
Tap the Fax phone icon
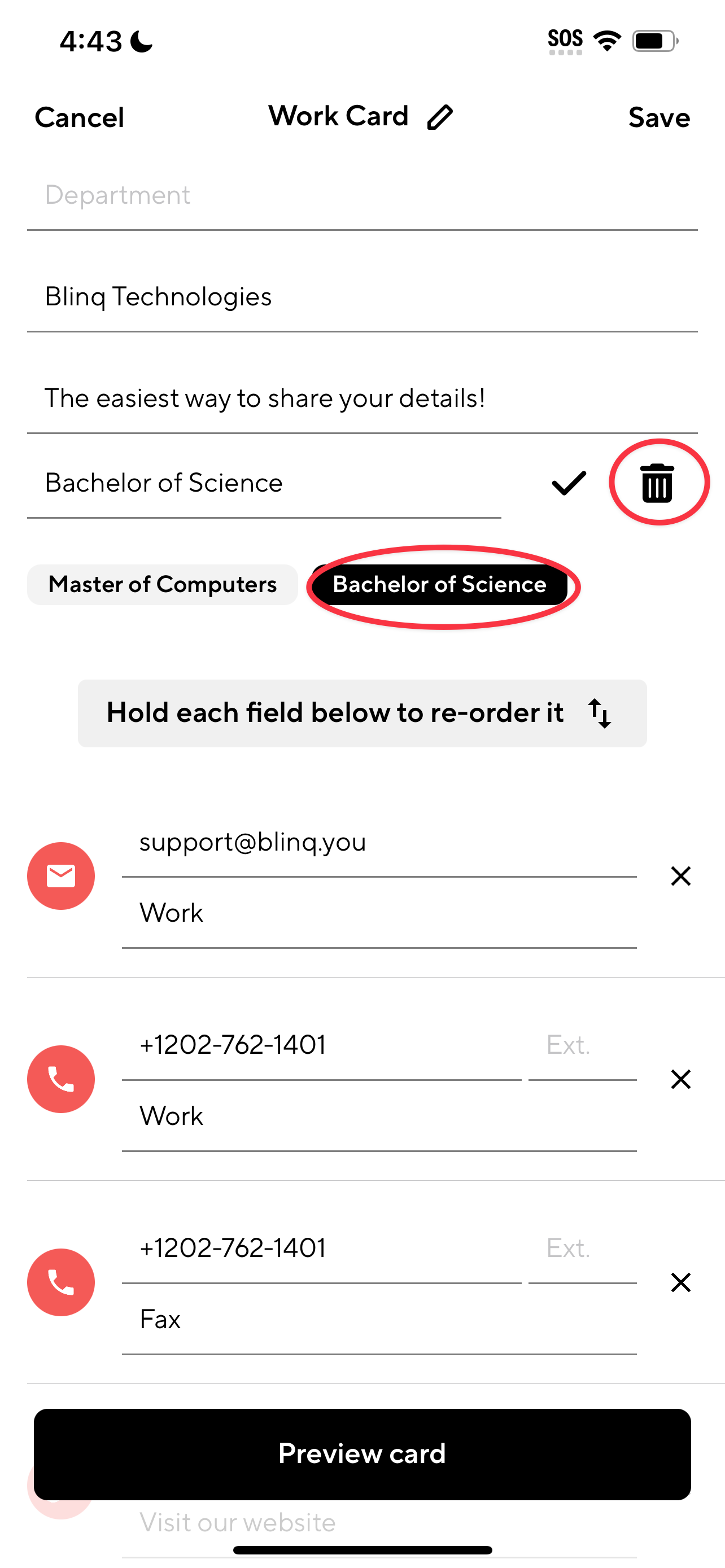(x=61, y=1282)
